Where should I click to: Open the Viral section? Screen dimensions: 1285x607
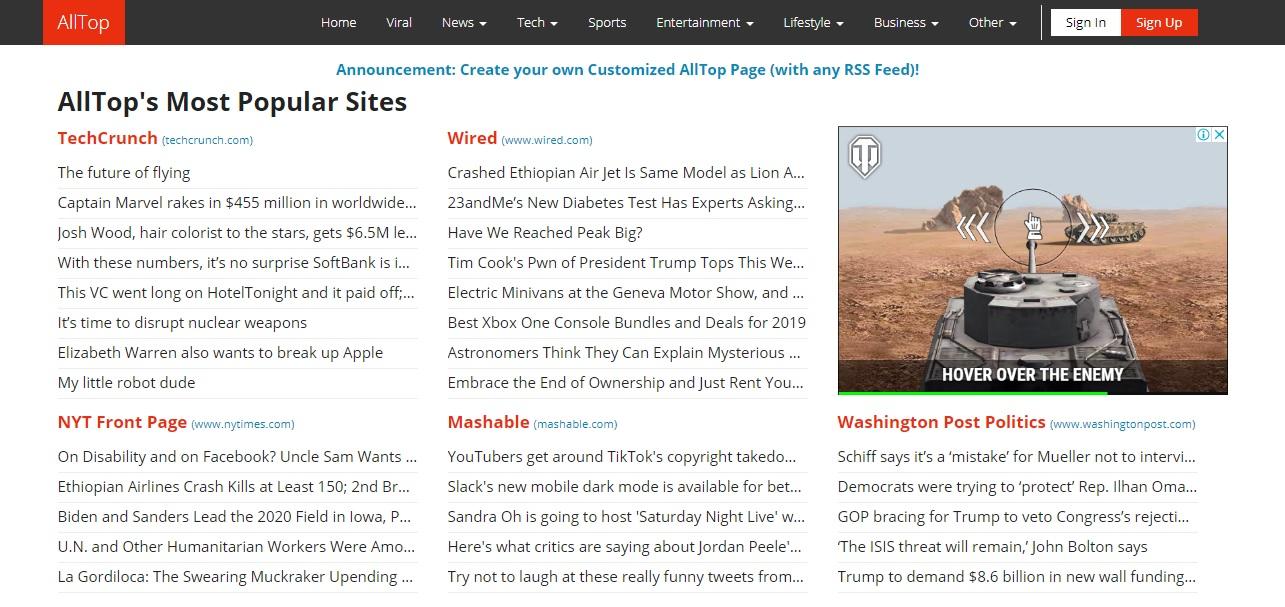click(399, 23)
